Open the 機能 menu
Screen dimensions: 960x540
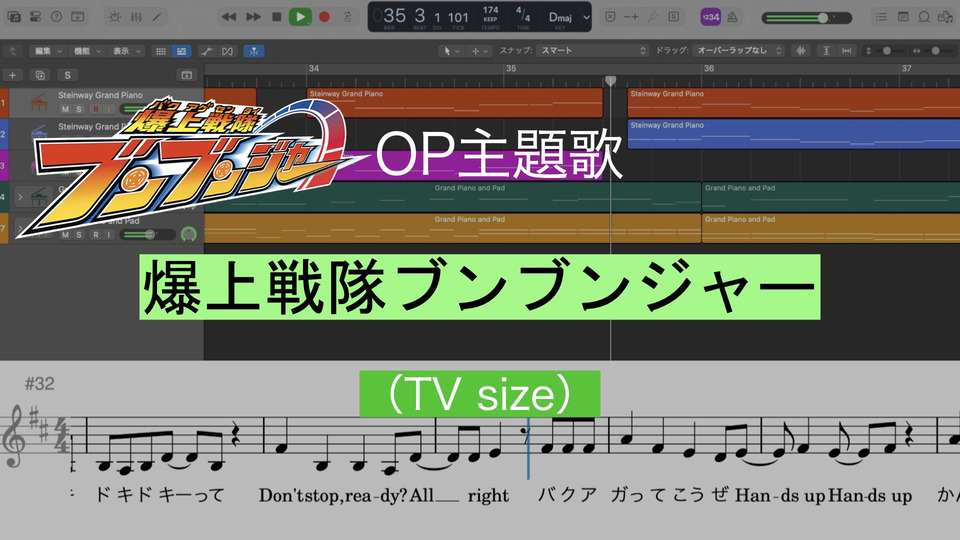[x=88, y=51]
